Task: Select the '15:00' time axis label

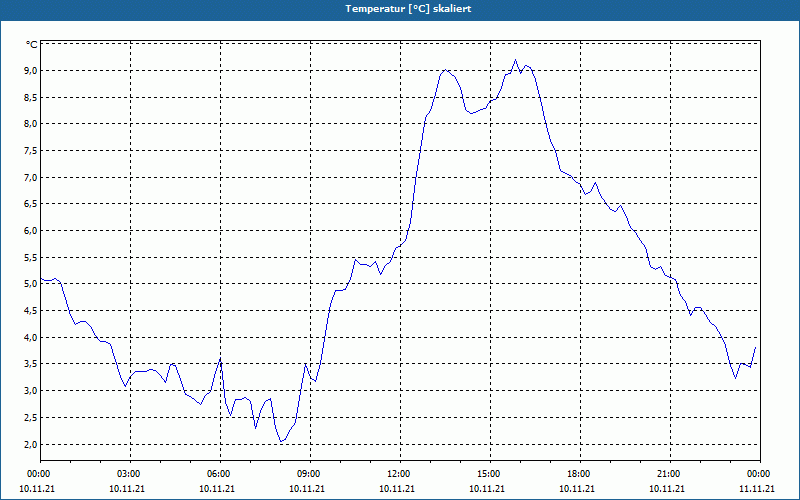Action: 488,474
